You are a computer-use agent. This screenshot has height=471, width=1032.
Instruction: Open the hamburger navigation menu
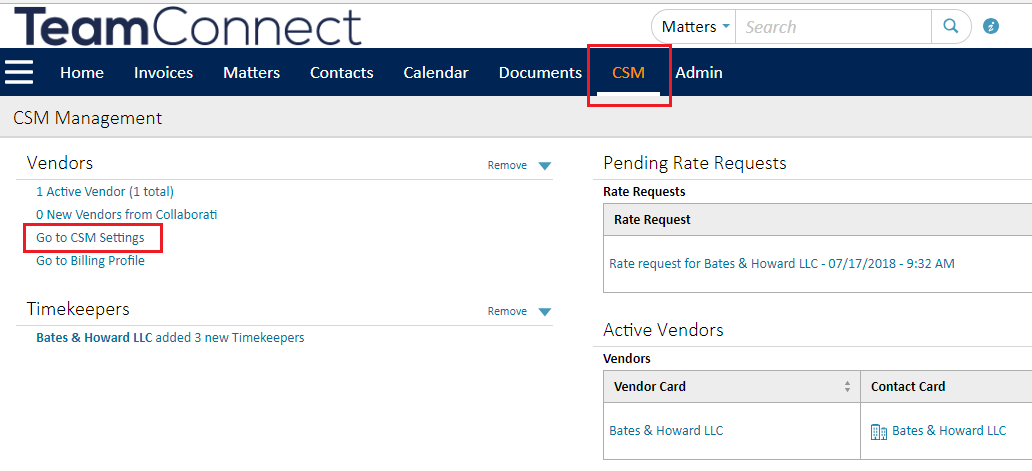coord(19,72)
